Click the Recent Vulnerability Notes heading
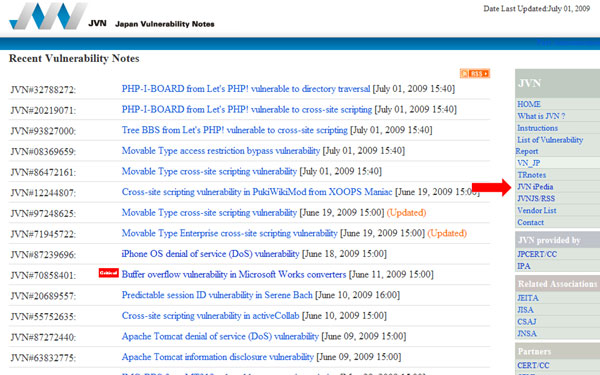 coord(74,59)
